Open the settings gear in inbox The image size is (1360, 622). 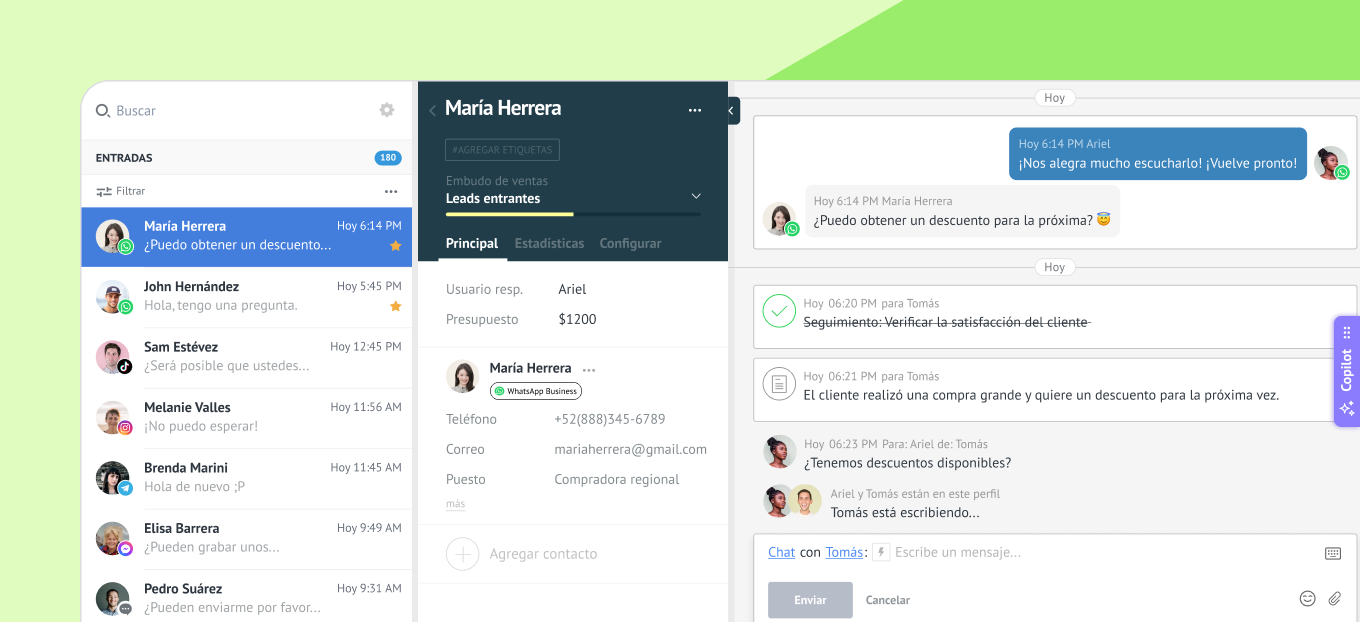(387, 110)
